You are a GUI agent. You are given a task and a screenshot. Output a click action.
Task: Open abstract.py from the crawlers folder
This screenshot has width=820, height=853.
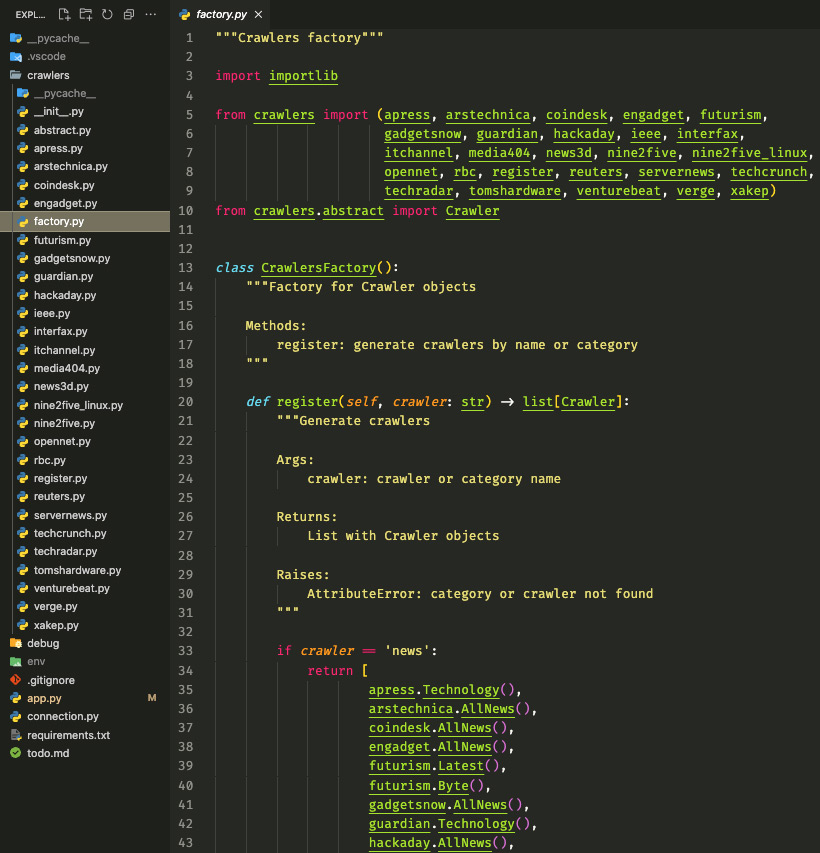pos(85,130)
